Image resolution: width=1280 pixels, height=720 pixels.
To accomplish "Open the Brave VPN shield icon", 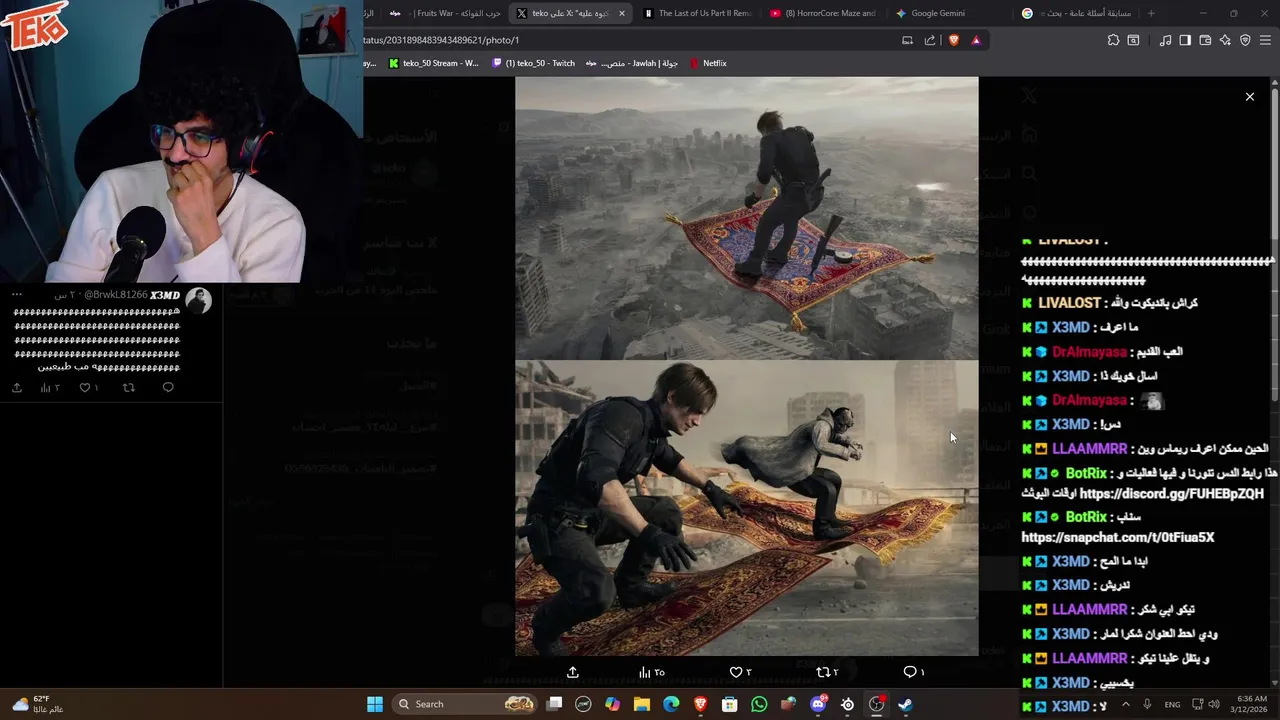I will [1245, 40].
